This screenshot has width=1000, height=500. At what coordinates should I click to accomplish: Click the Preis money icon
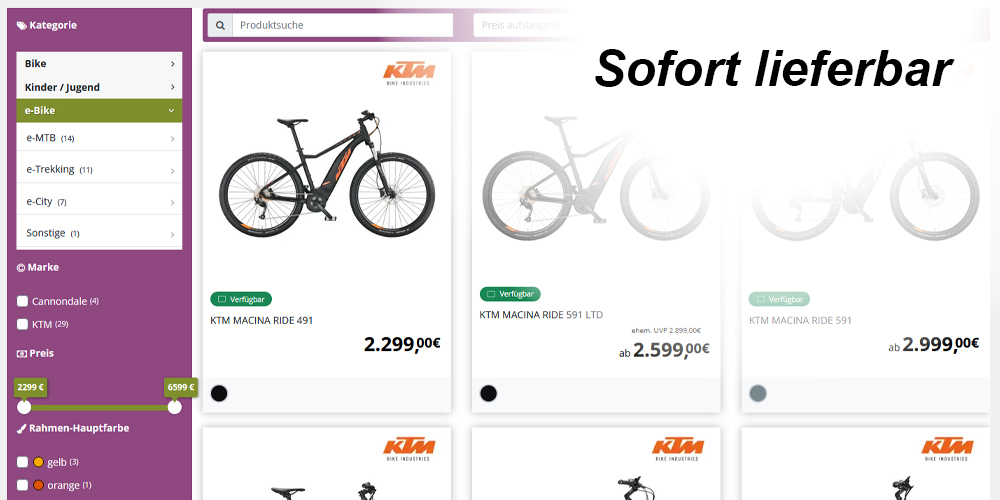pyautogui.click(x=22, y=353)
